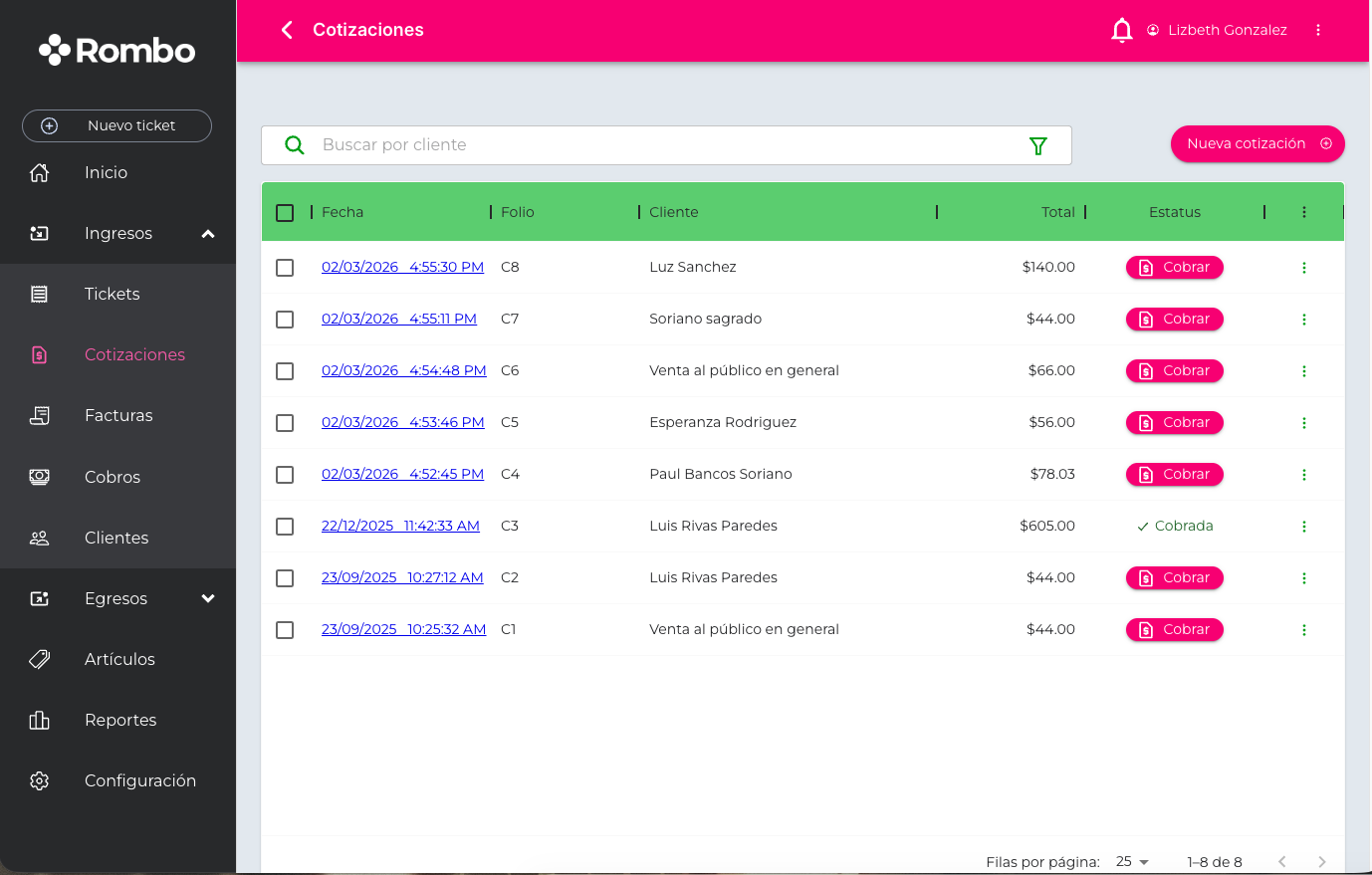Collapse the Ingresos menu section
This screenshot has width=1372, height=875.
tap(207, 233)
